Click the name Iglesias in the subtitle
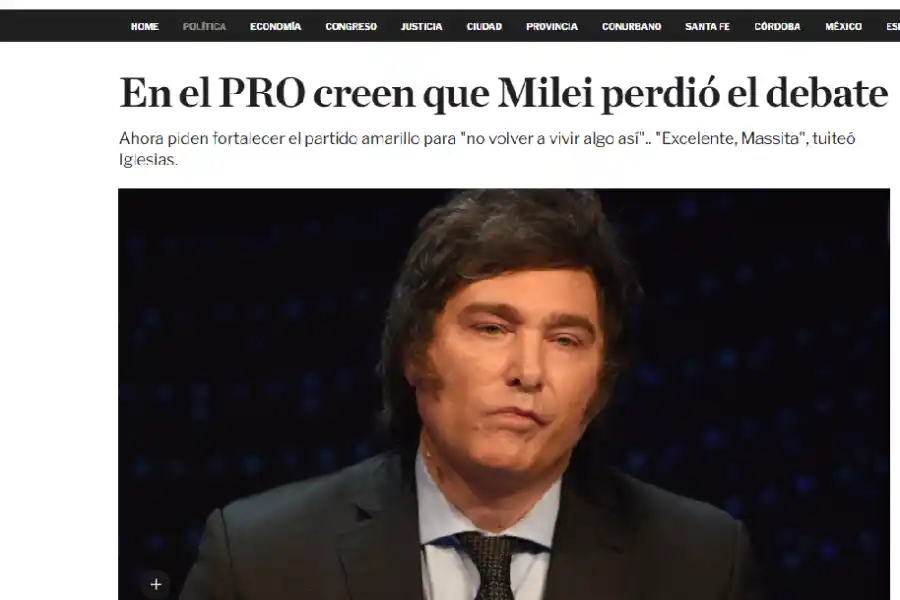The image size is (900, 600). (x=148, y=160)
